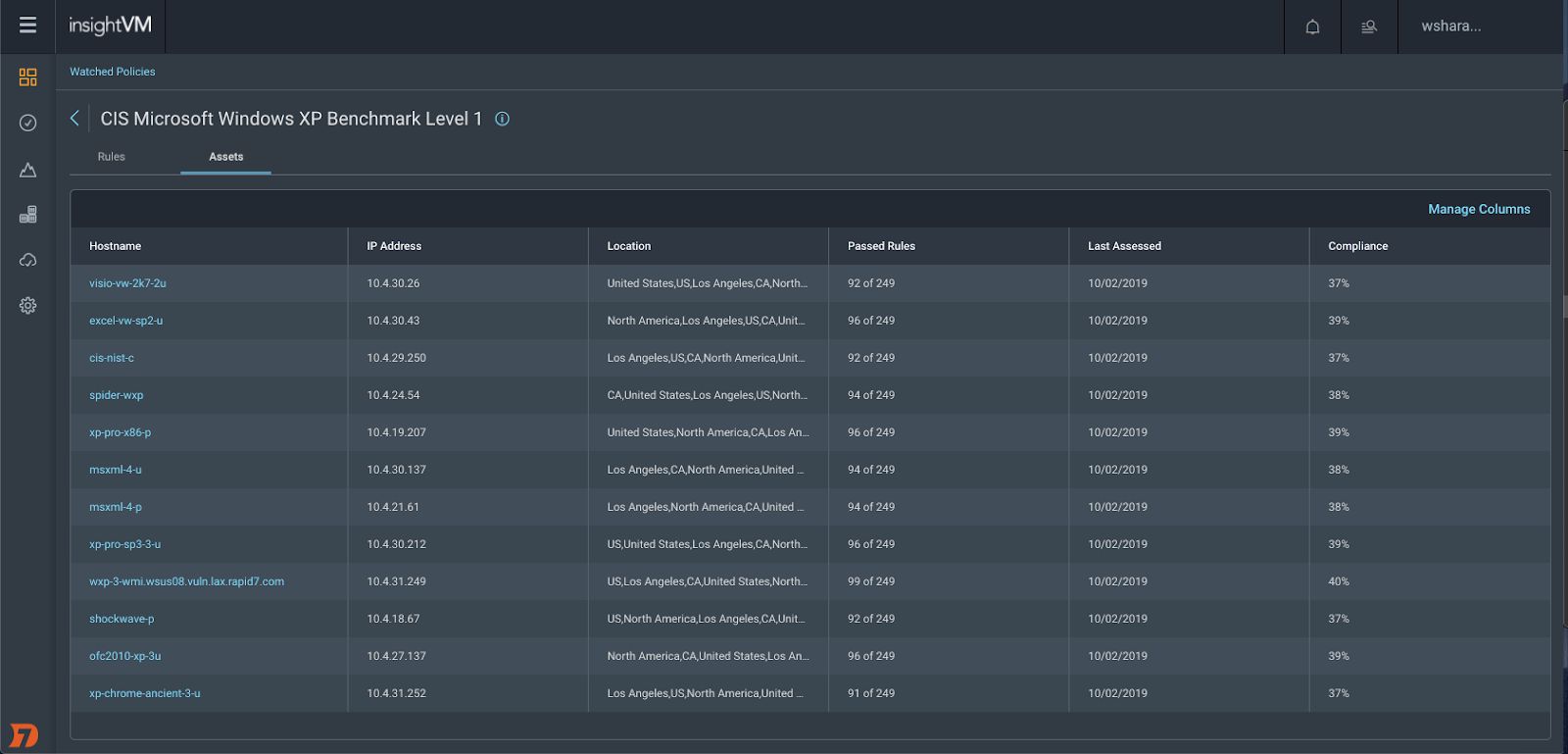Open the user search icon in header
Image resolution: width=1568 pixels, height=754 pixels.
click(x=1369, y=26)
